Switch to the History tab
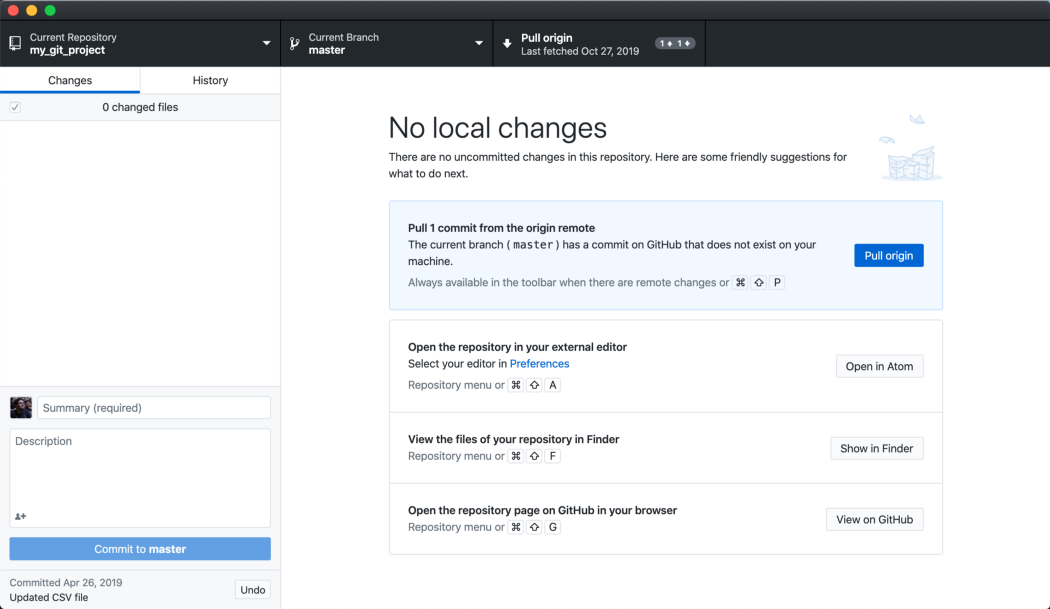Image resolution: width=1050 pixels, height=609 pixels. 210,80
